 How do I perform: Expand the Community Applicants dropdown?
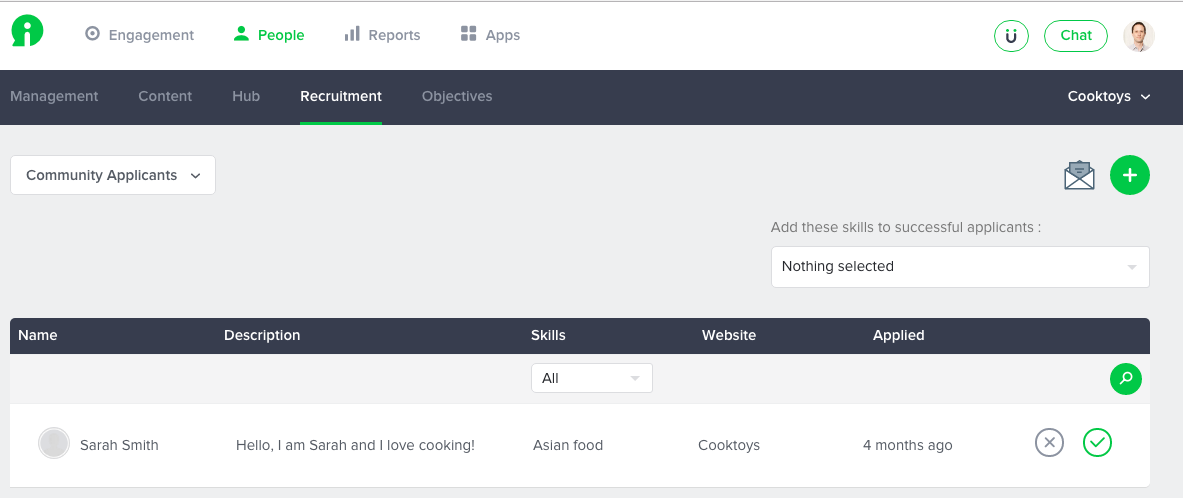pos(113,175)
